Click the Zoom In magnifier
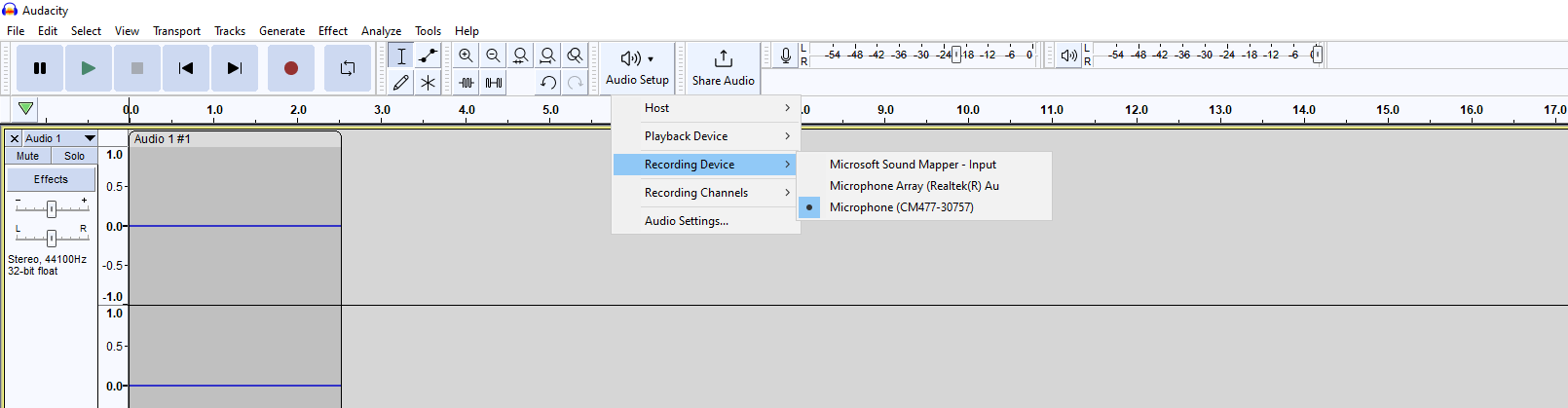Screen dimensions: 1568x408 (467, 56)
